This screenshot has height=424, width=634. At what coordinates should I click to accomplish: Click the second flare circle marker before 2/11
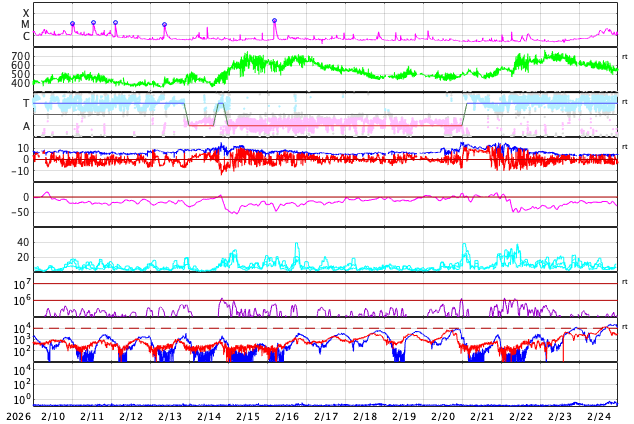pyautogui.click(x=94, y=22)
